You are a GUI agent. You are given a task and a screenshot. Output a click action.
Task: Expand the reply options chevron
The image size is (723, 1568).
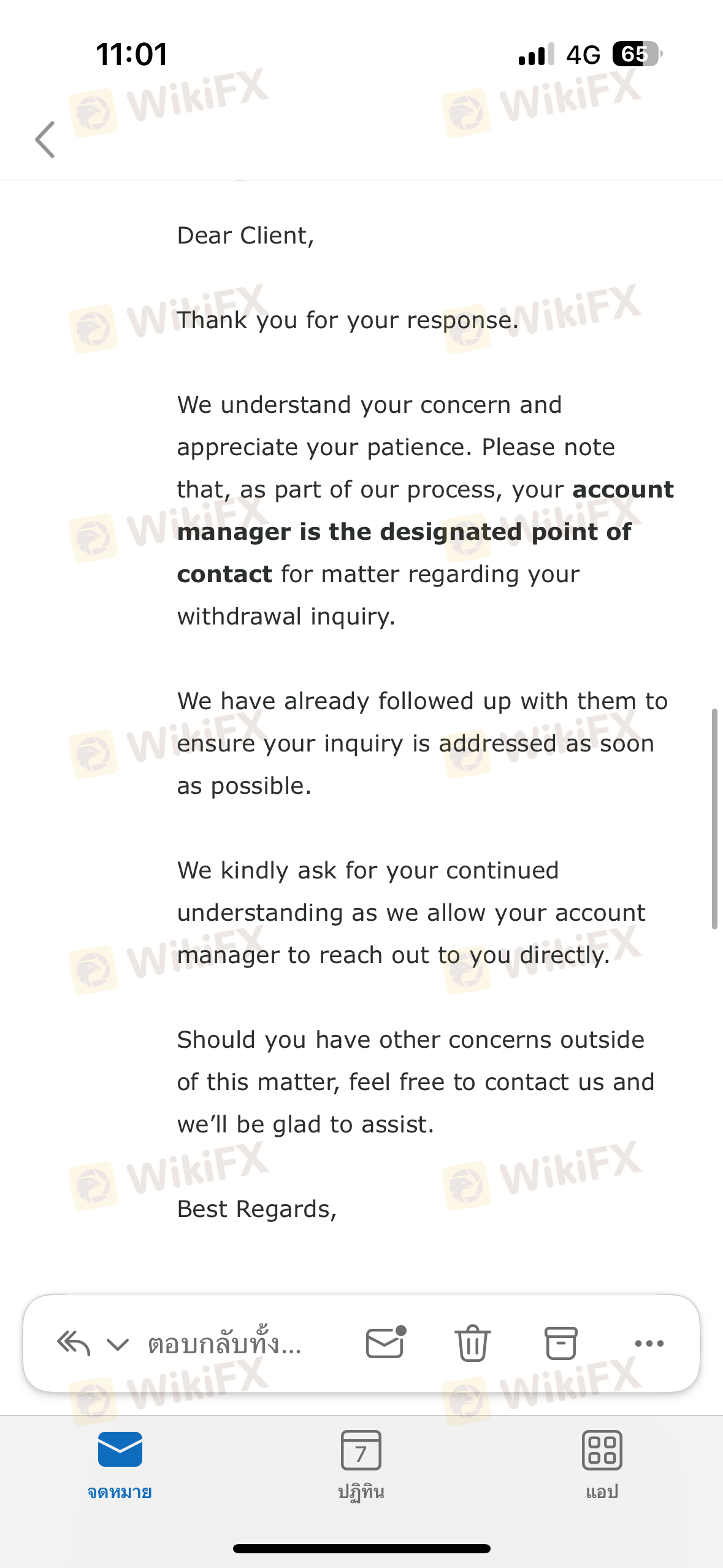(x=118, y=1345)
